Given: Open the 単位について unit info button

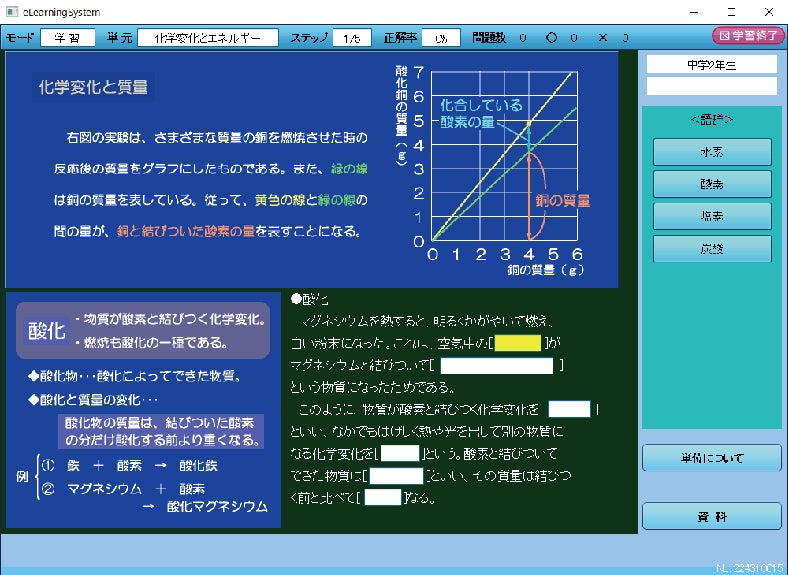Looking at the screenshot, I should 712,459.
